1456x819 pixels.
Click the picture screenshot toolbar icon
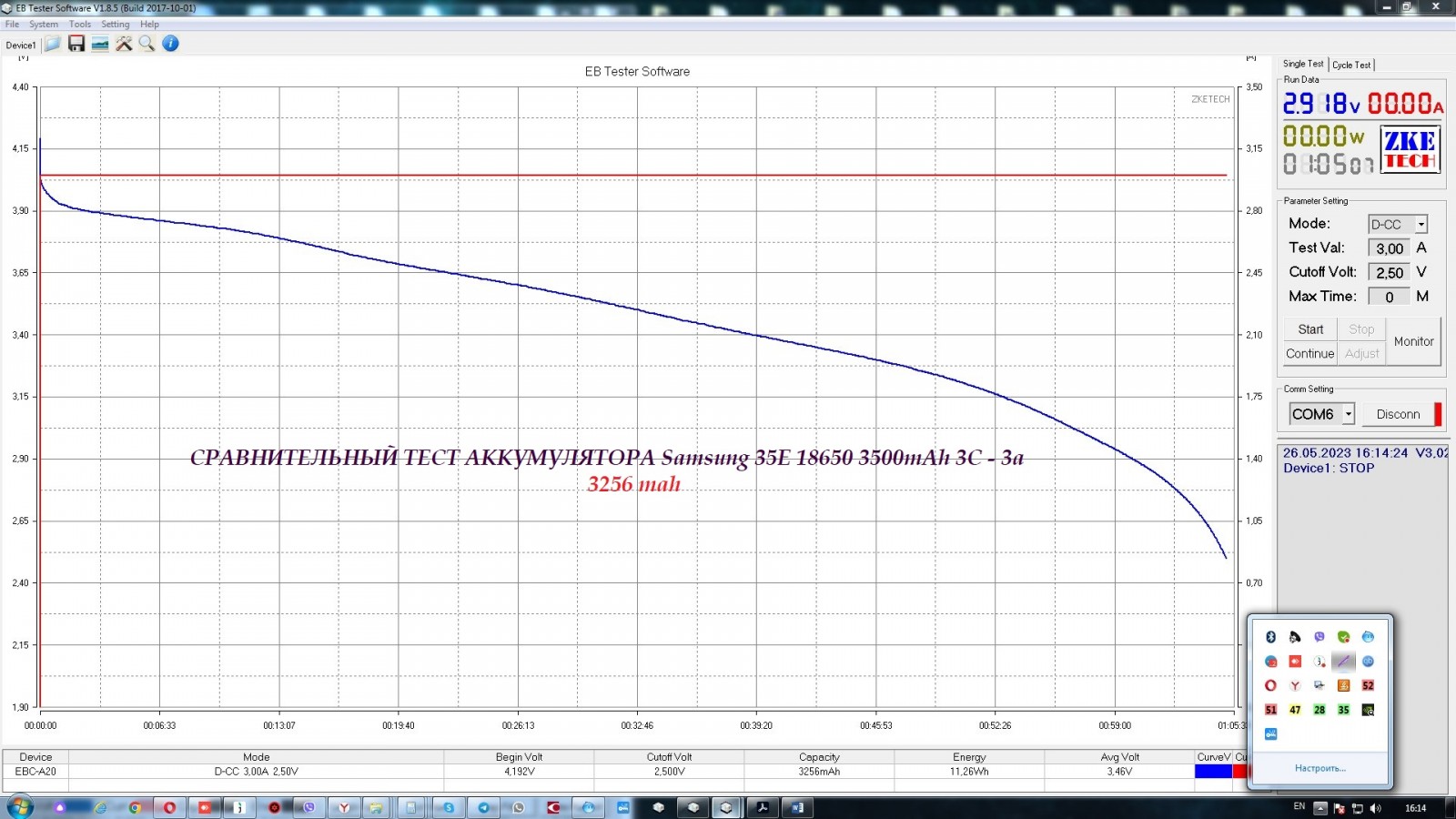pos(100,44)
